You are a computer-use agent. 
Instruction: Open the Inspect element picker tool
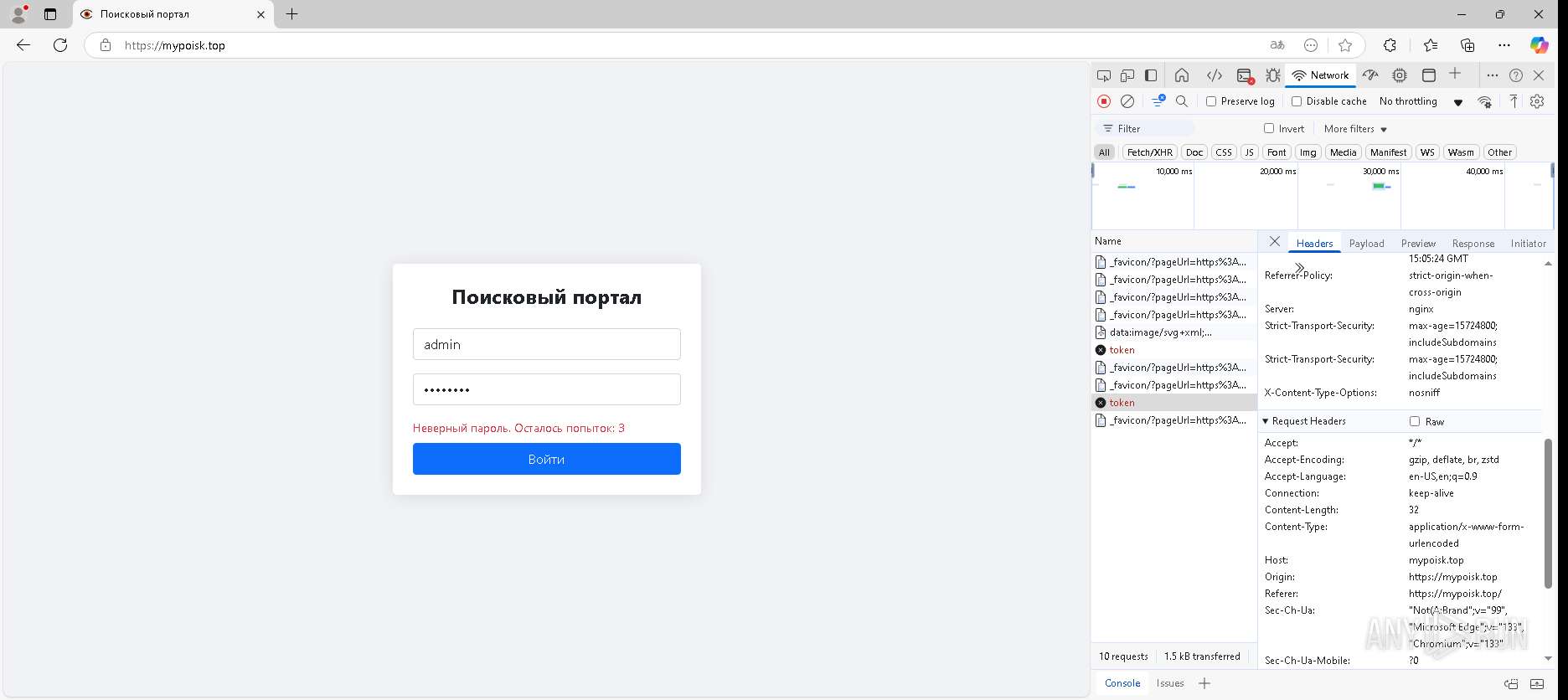click(x=1104, y=75)
